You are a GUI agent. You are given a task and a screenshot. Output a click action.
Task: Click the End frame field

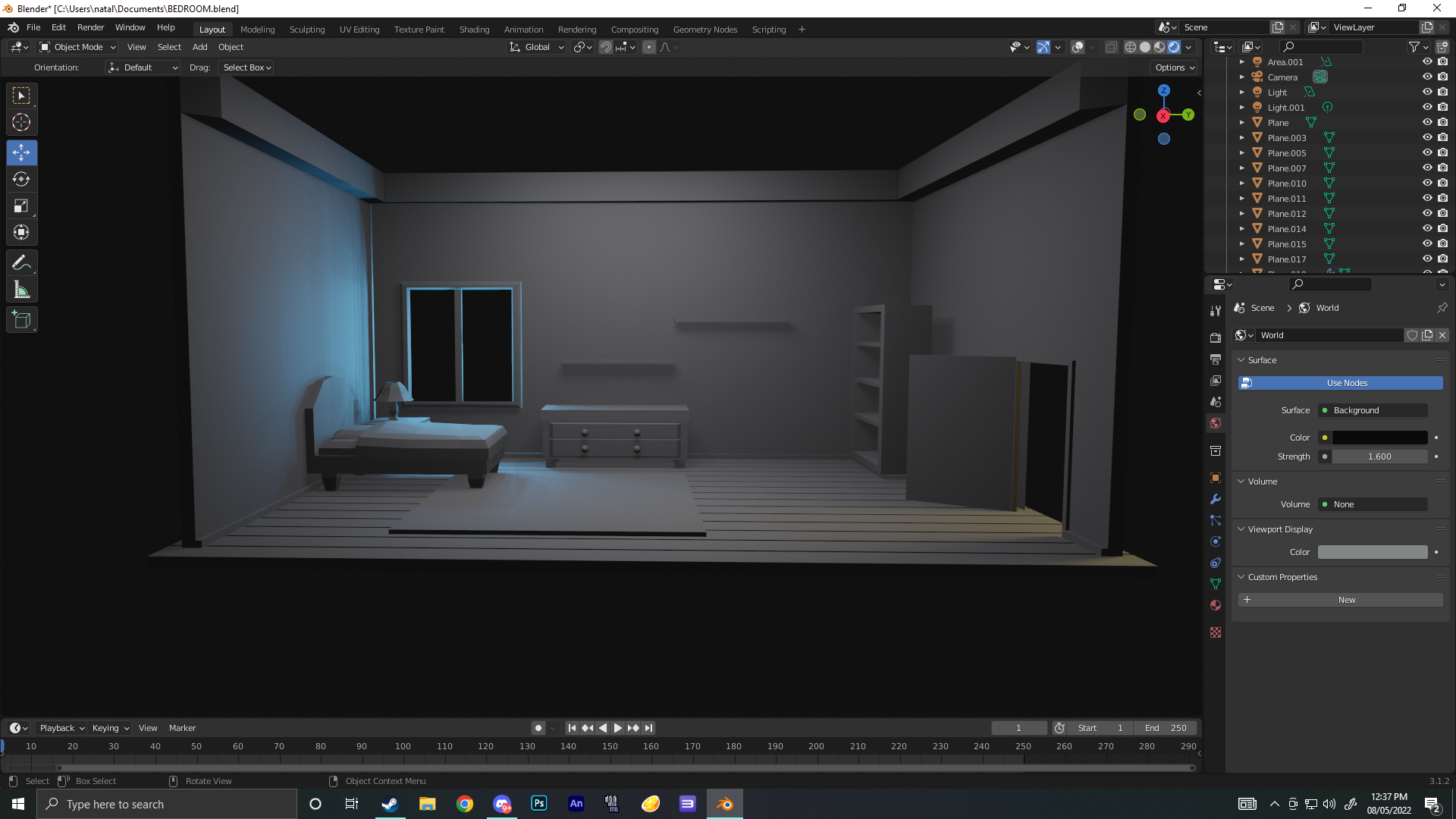(x=1166, y=728)
